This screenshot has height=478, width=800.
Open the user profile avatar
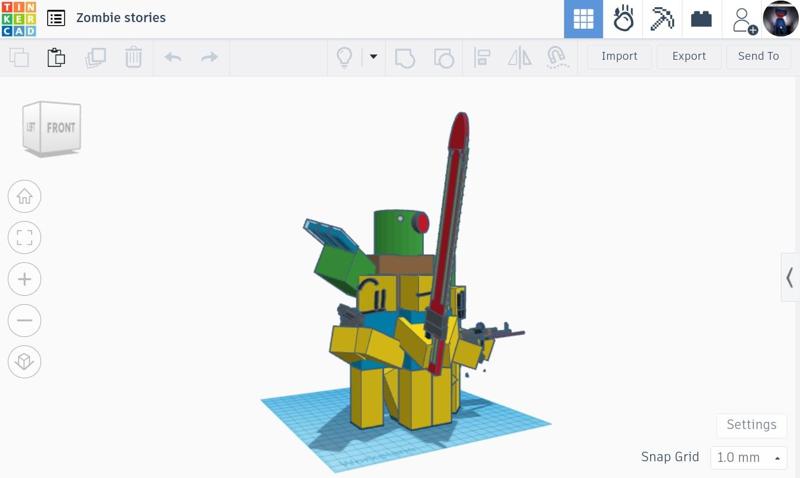(780, 19)
